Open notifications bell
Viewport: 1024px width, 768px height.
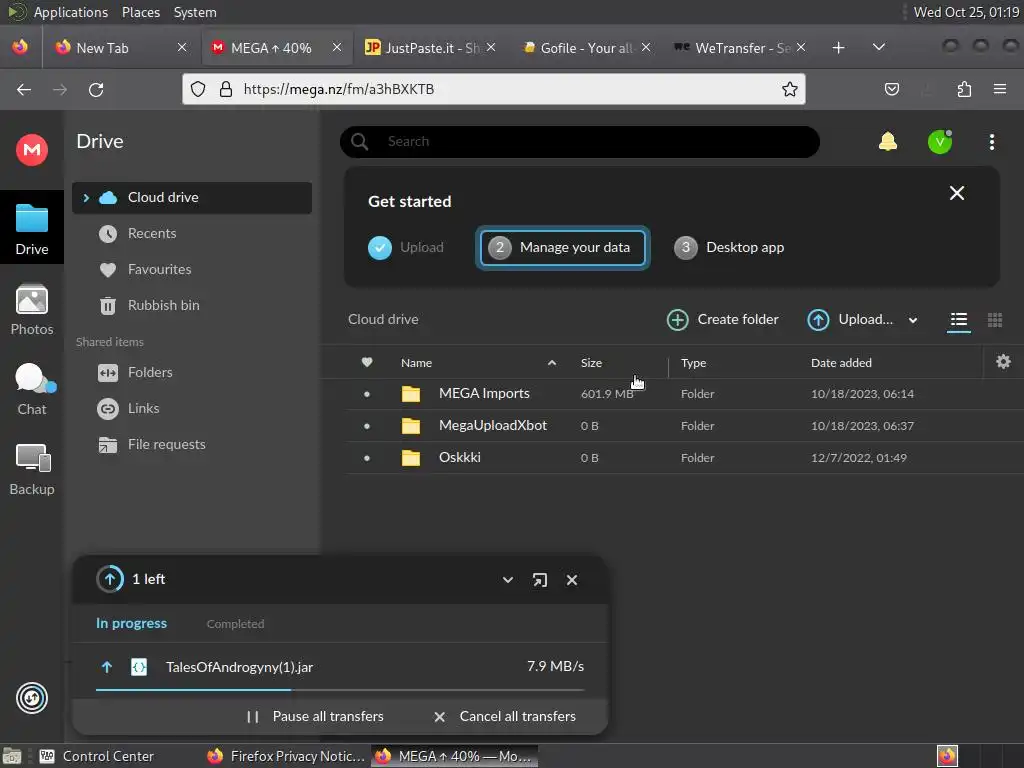click(x=888, y=142)
